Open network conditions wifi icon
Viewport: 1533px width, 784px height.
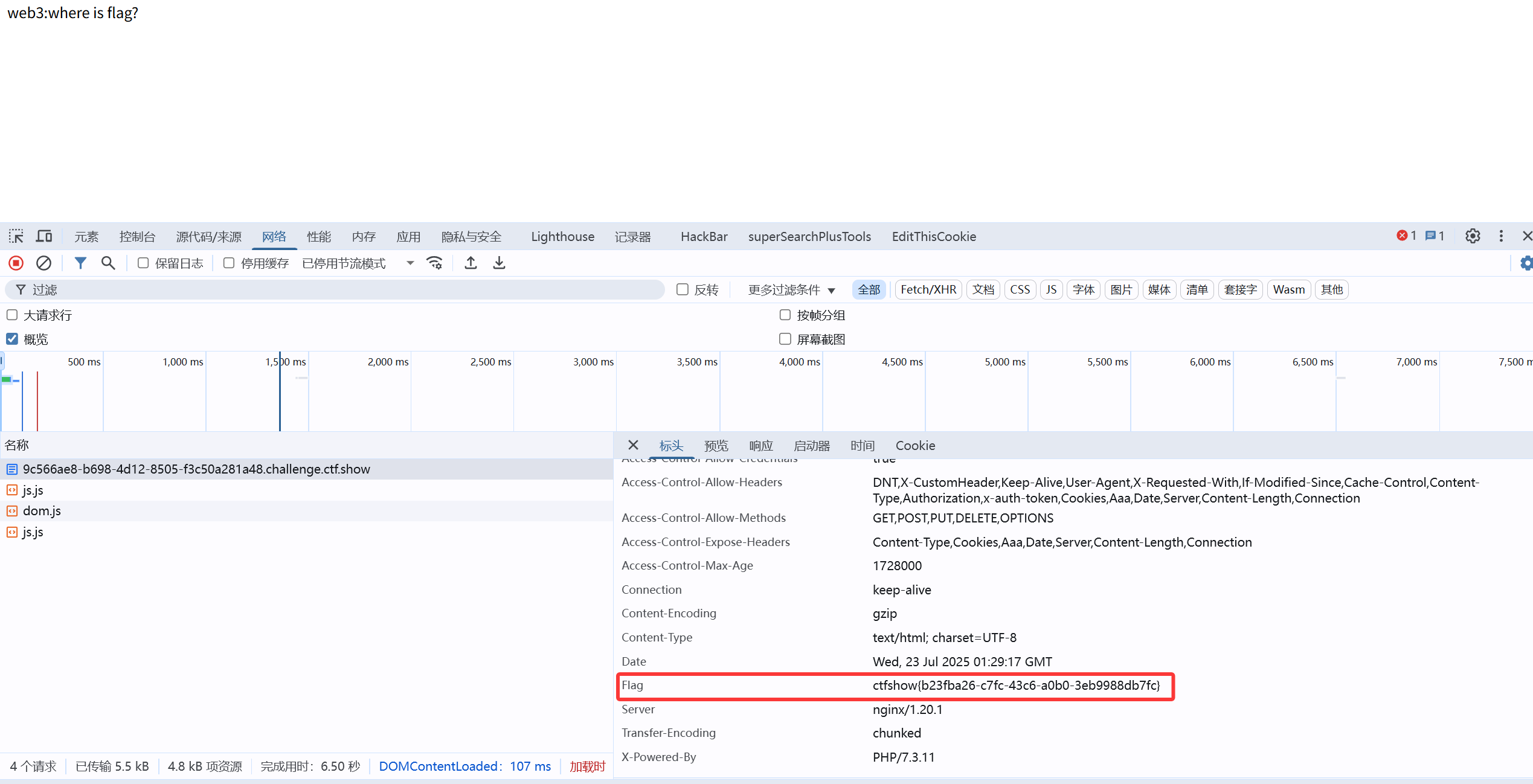[x=435, y=263]
